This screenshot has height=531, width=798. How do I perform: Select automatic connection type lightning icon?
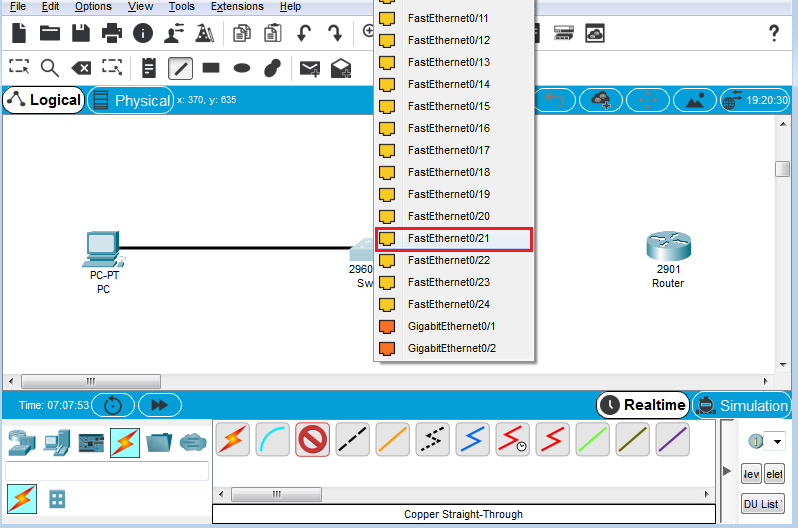[232, 439]
